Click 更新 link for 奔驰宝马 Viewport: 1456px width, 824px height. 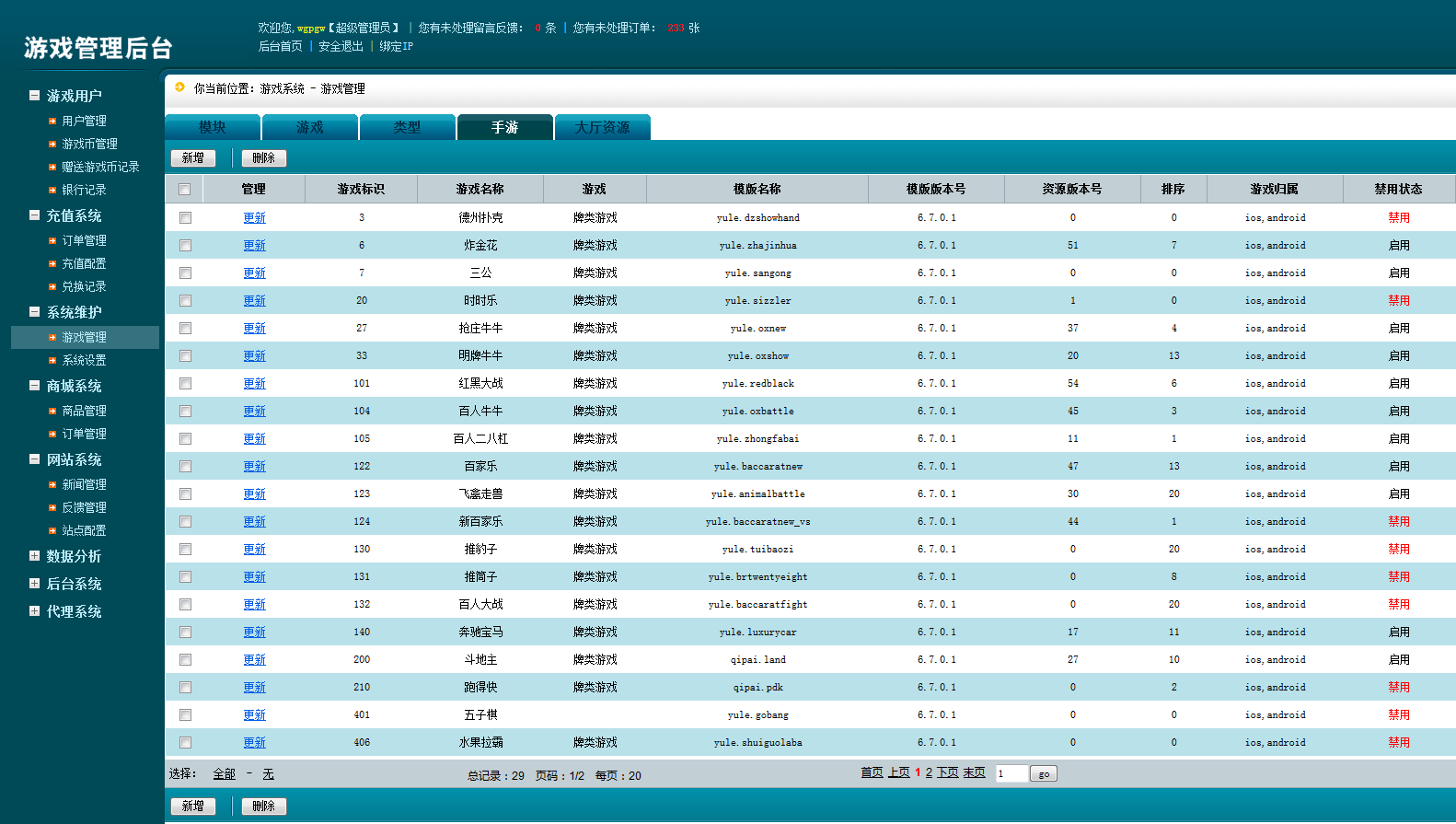tap(255, 633)
